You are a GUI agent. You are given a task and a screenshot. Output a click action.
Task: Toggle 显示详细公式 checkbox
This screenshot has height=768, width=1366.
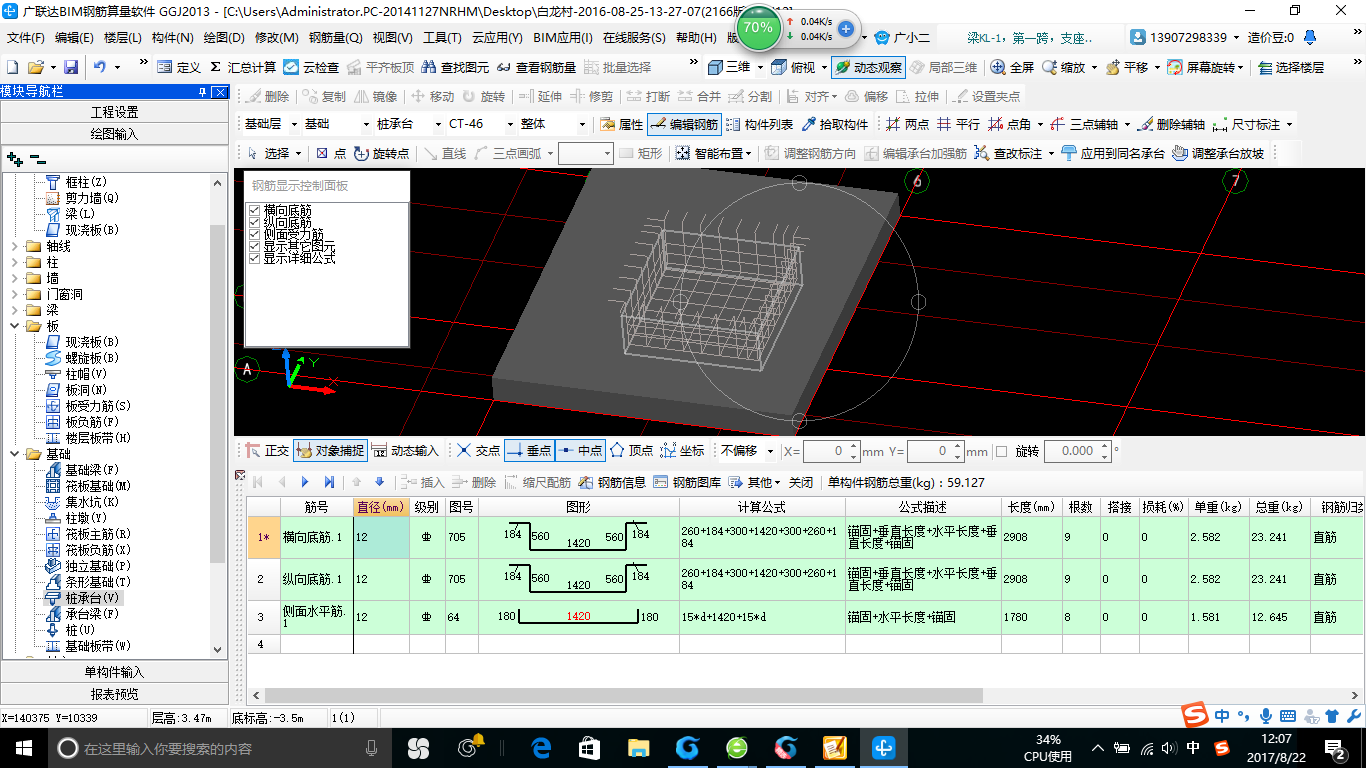pos(254,258)
